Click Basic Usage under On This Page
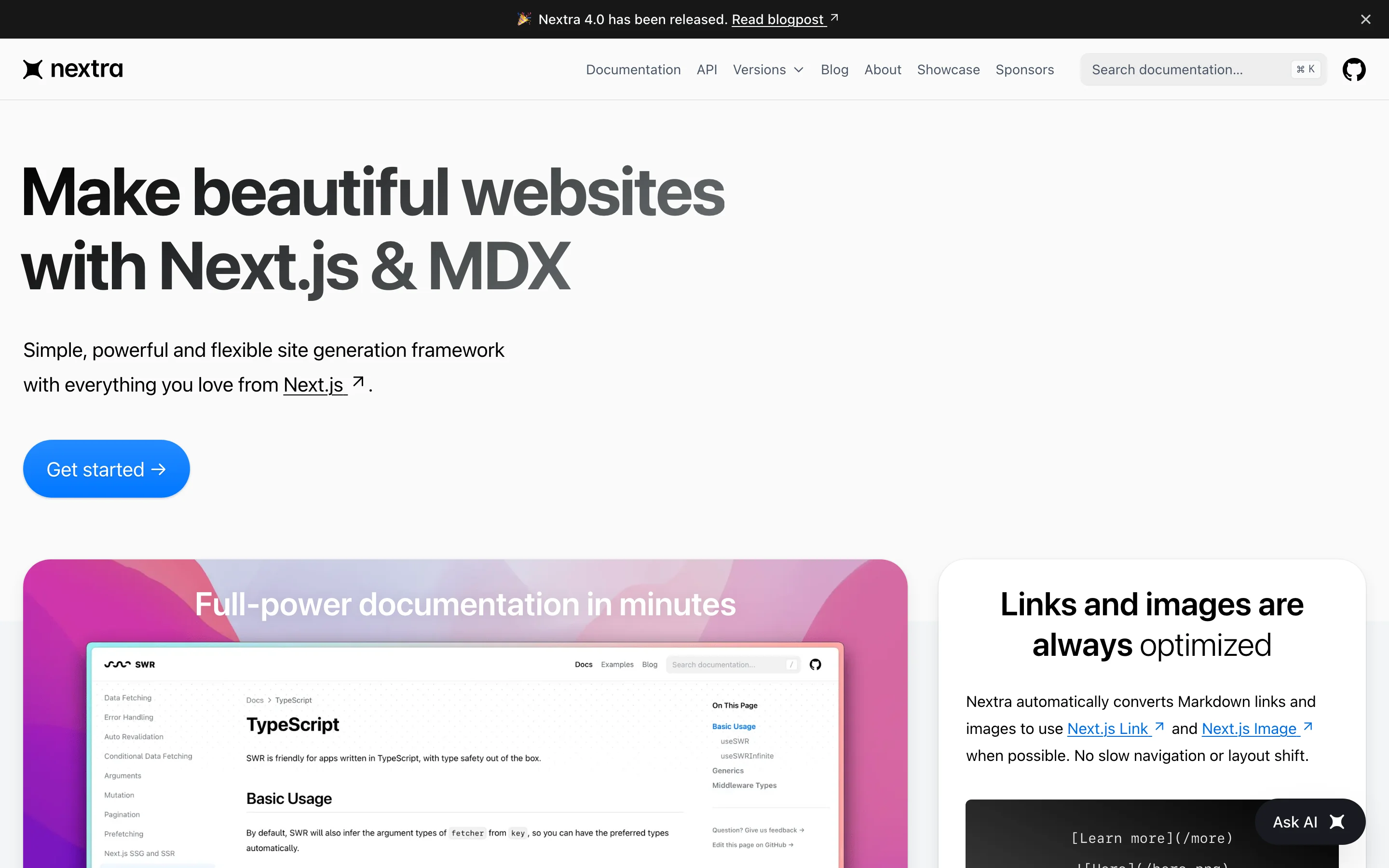 [733, 726]
